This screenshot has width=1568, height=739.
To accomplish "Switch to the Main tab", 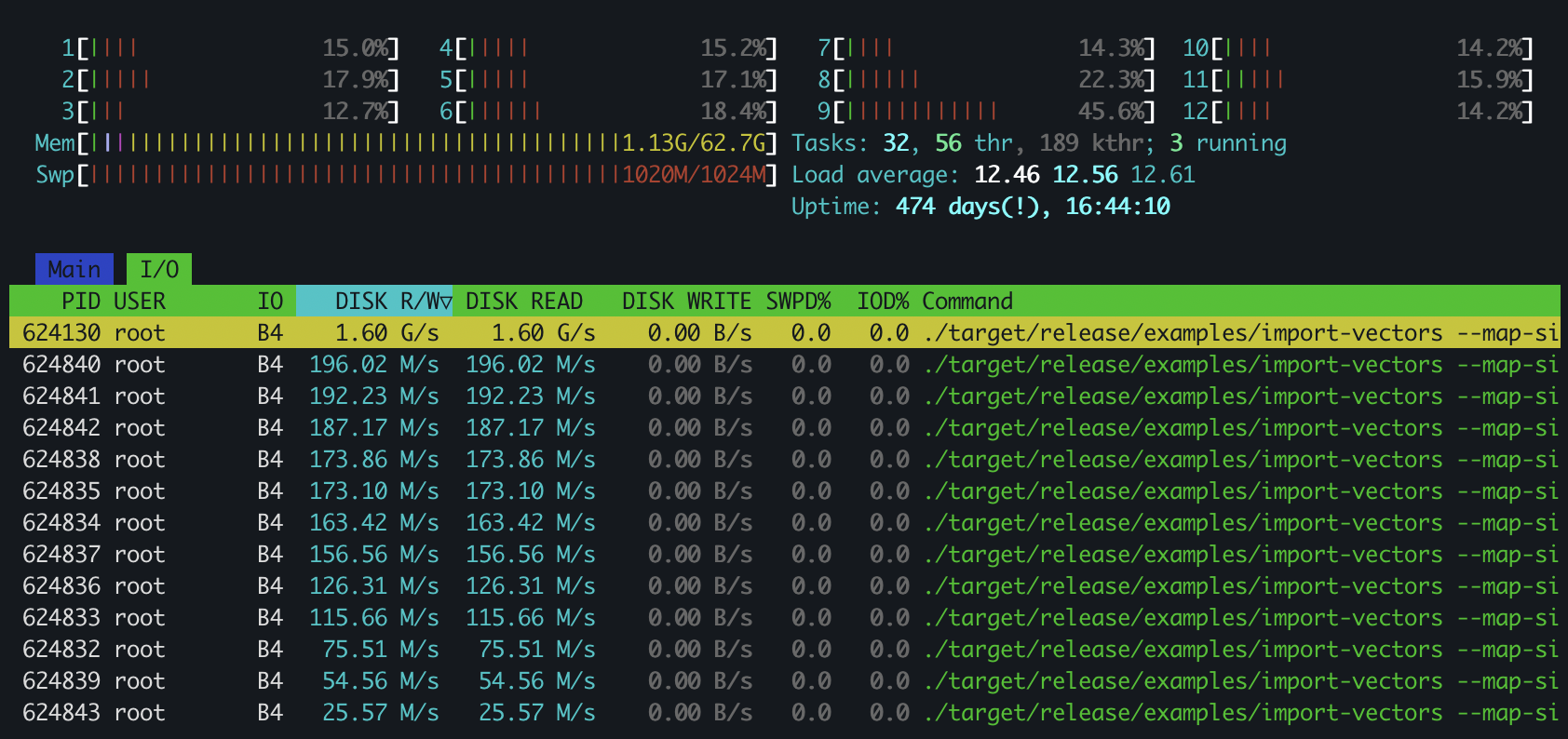I will coord(74,269).
